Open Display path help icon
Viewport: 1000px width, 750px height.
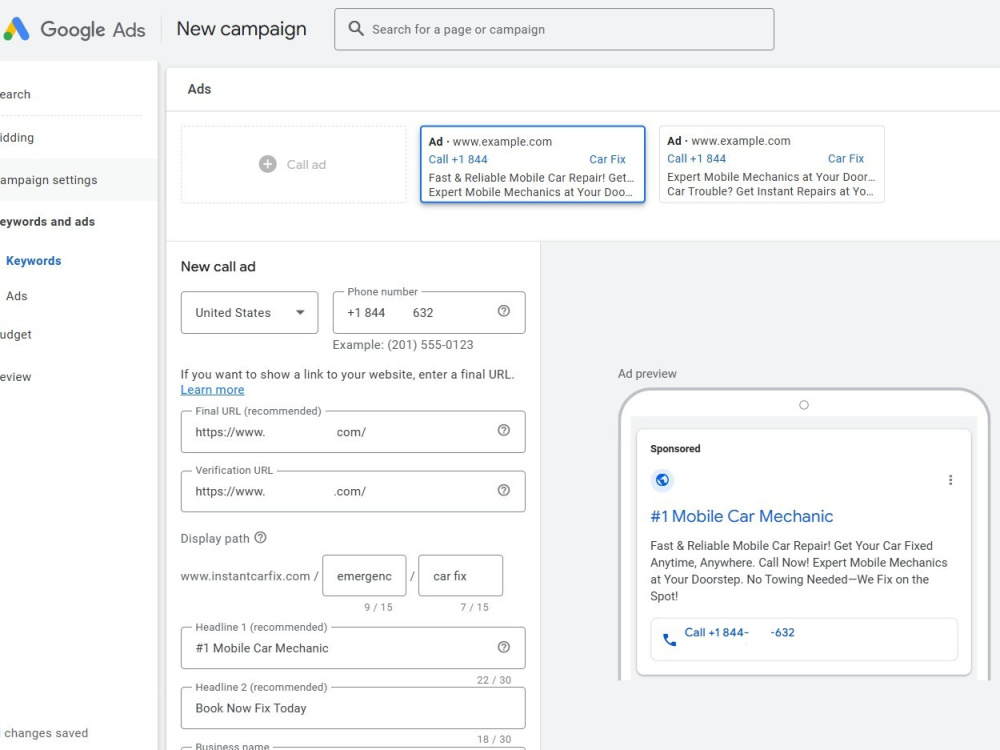[x=260, y=538]
